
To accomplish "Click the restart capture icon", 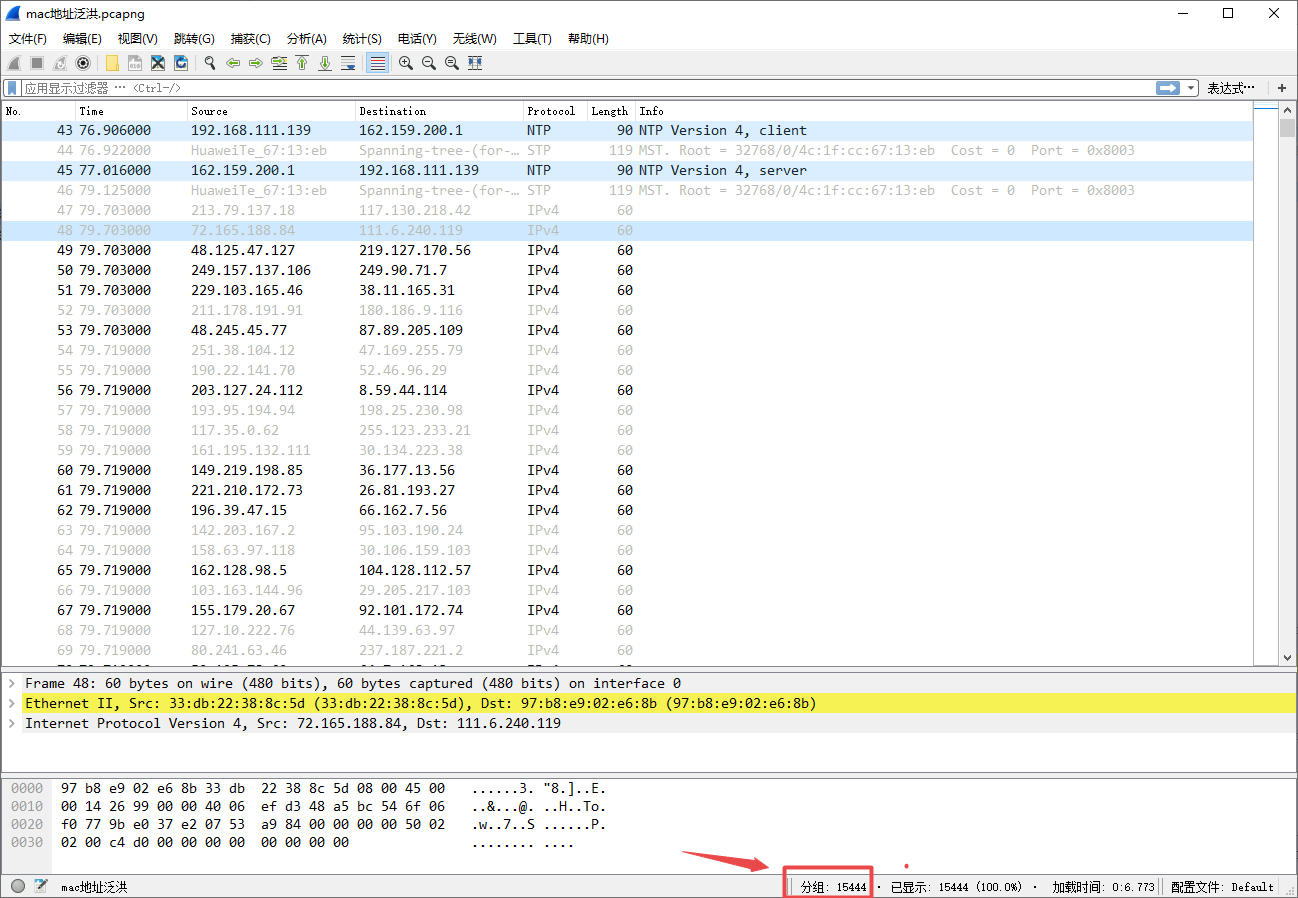I will (60, 63).
